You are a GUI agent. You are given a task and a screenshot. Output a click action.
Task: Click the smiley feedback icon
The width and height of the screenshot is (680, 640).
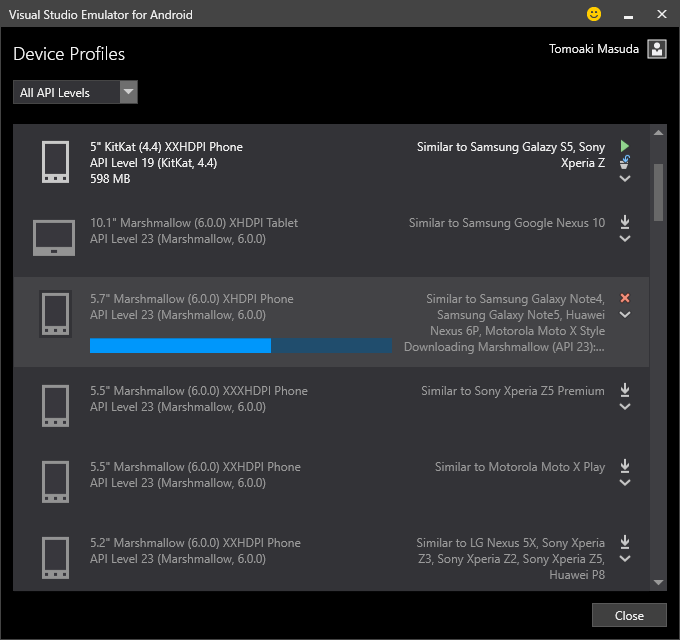594,14
